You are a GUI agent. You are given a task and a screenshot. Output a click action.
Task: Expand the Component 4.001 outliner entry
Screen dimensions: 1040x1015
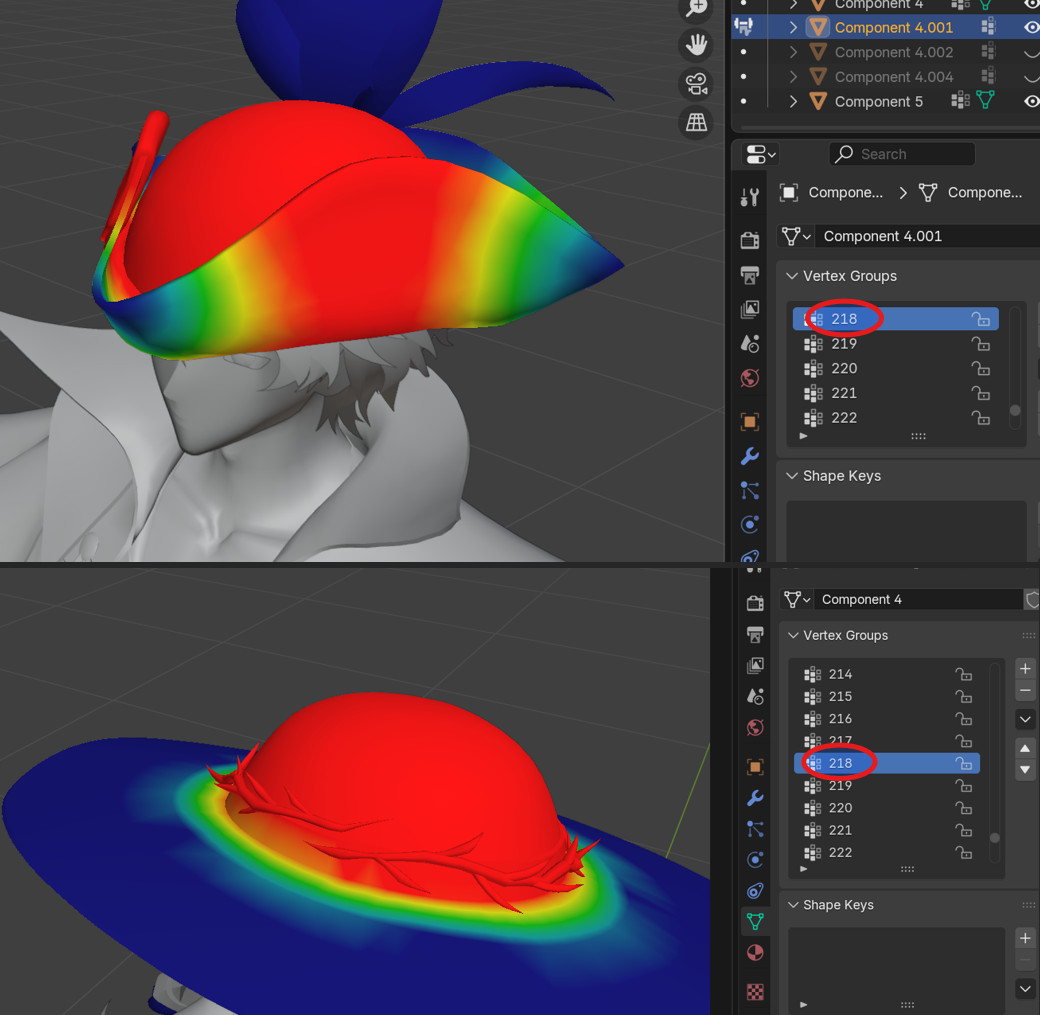[792, 27]
